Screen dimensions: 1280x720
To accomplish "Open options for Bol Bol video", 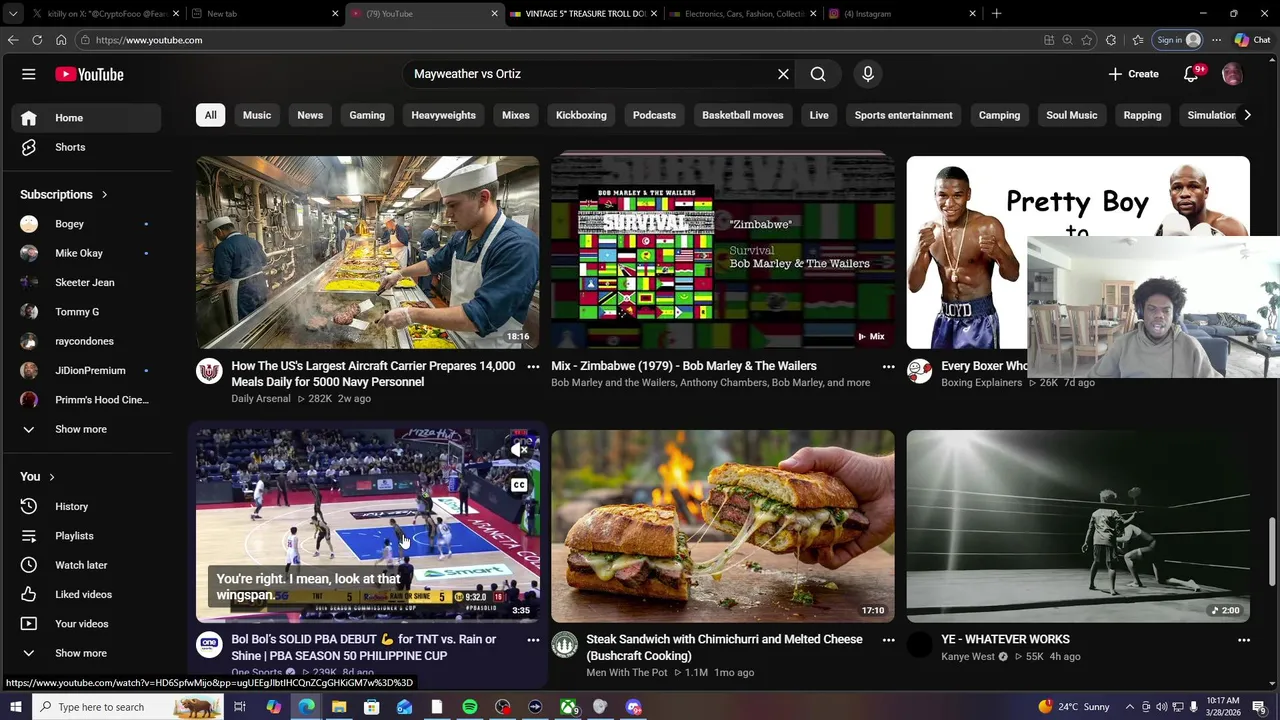I will point(533,640).
